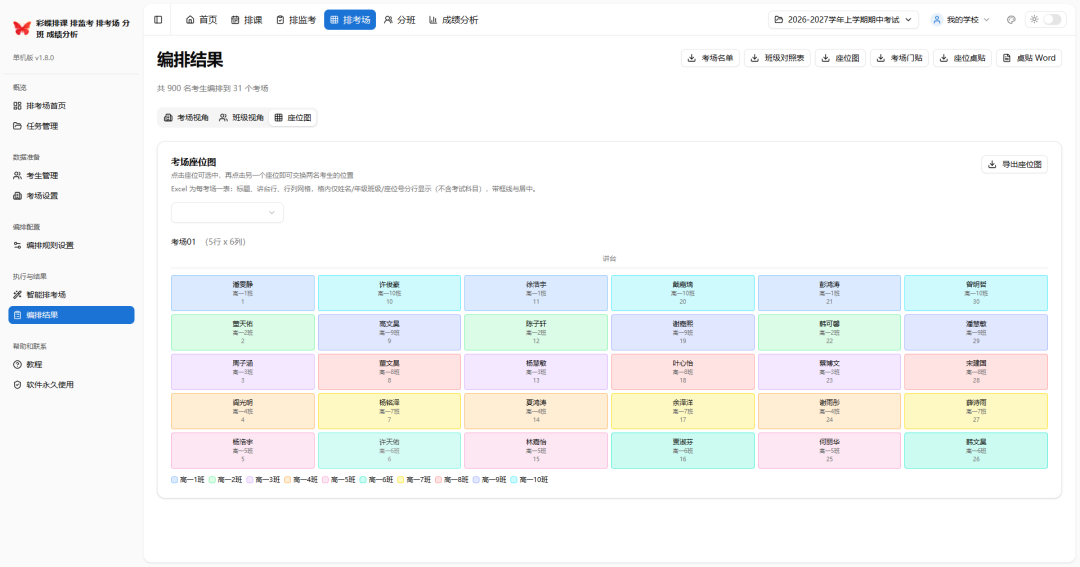Click the 单机版 v1.8.0 version label
Screen dimensions: 1080x567
pos(33,58)
